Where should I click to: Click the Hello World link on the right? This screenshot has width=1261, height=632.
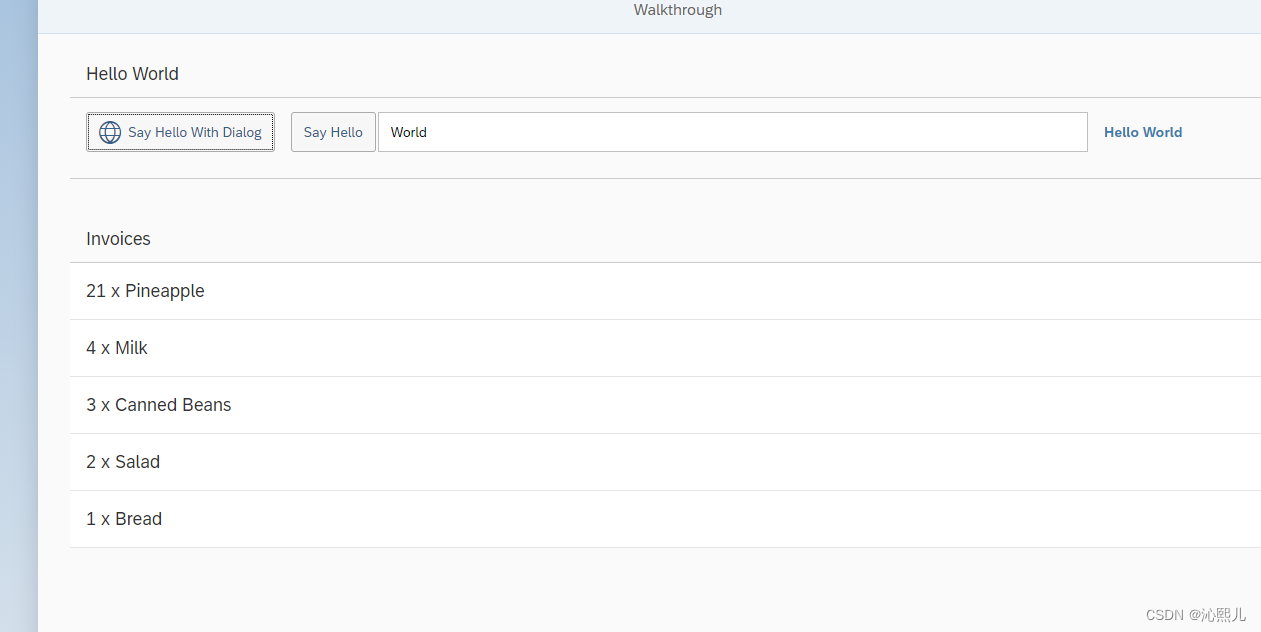pos(1143,132)
